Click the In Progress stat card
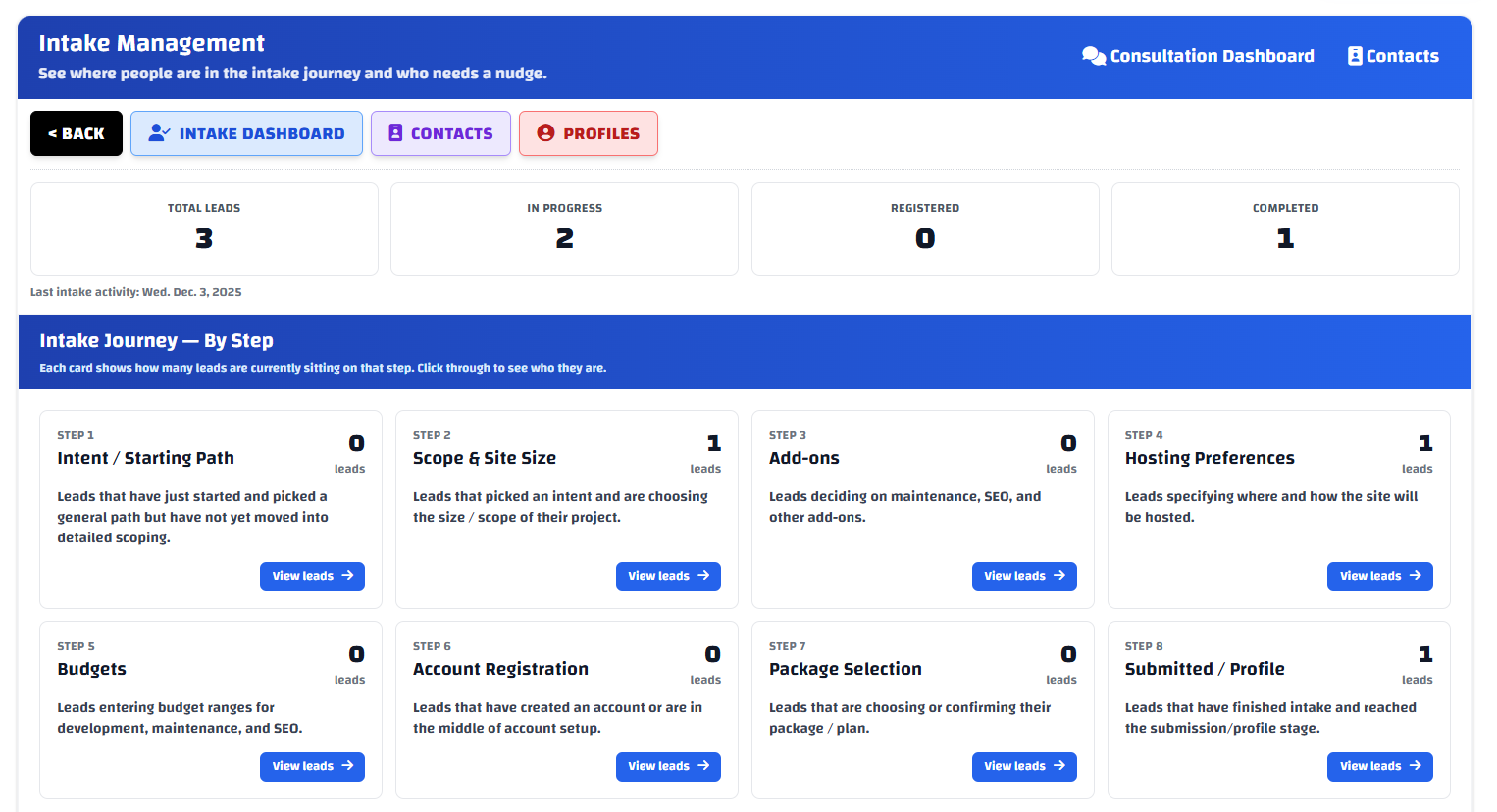The height and width of the screenshot is (812, 1497). [x=564, y=228]
